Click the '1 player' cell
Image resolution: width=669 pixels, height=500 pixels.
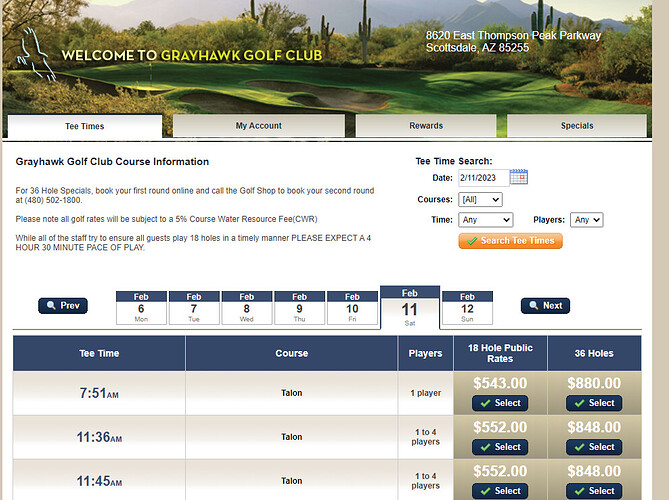coord(425,393)
